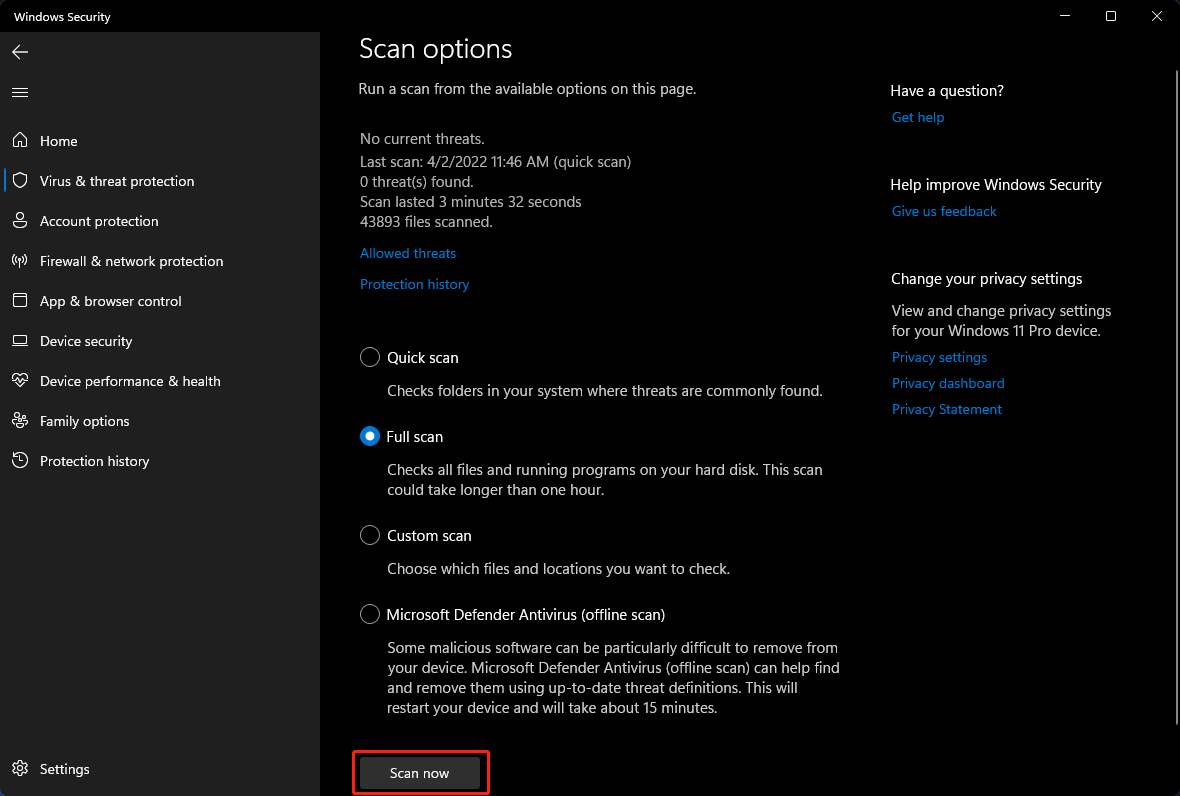Open Virus & threat protection shield icon
This screenshot has height=796, width=1180.
21,181
